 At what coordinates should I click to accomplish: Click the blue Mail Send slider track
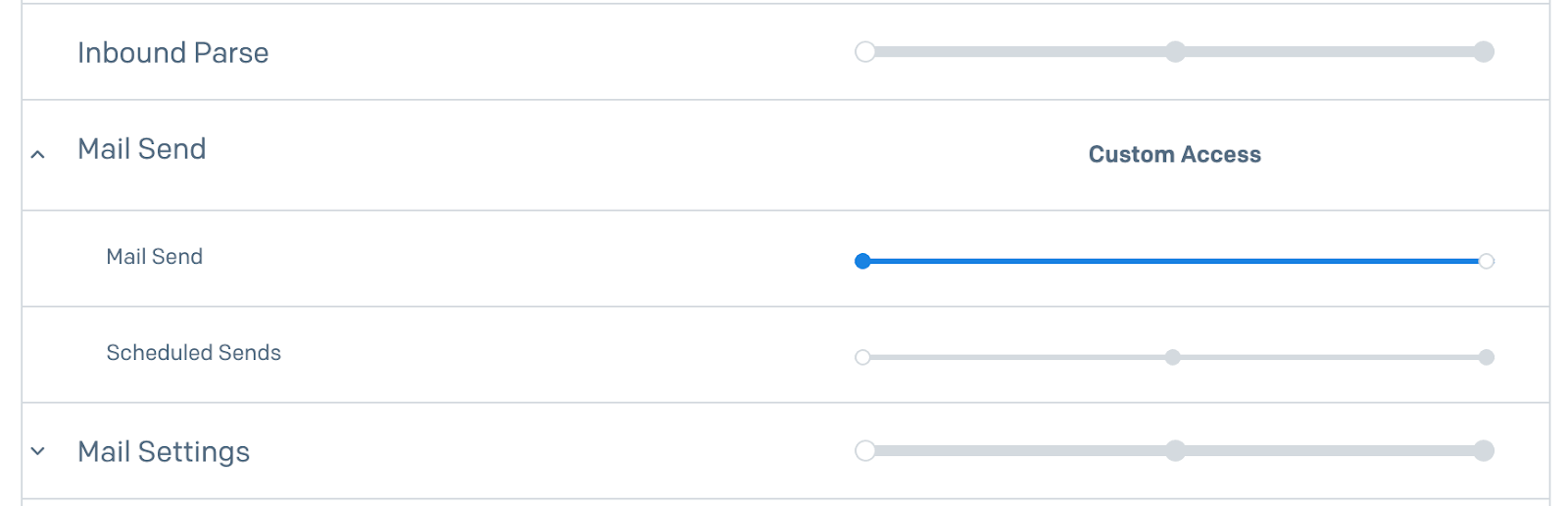[1174, 261]
